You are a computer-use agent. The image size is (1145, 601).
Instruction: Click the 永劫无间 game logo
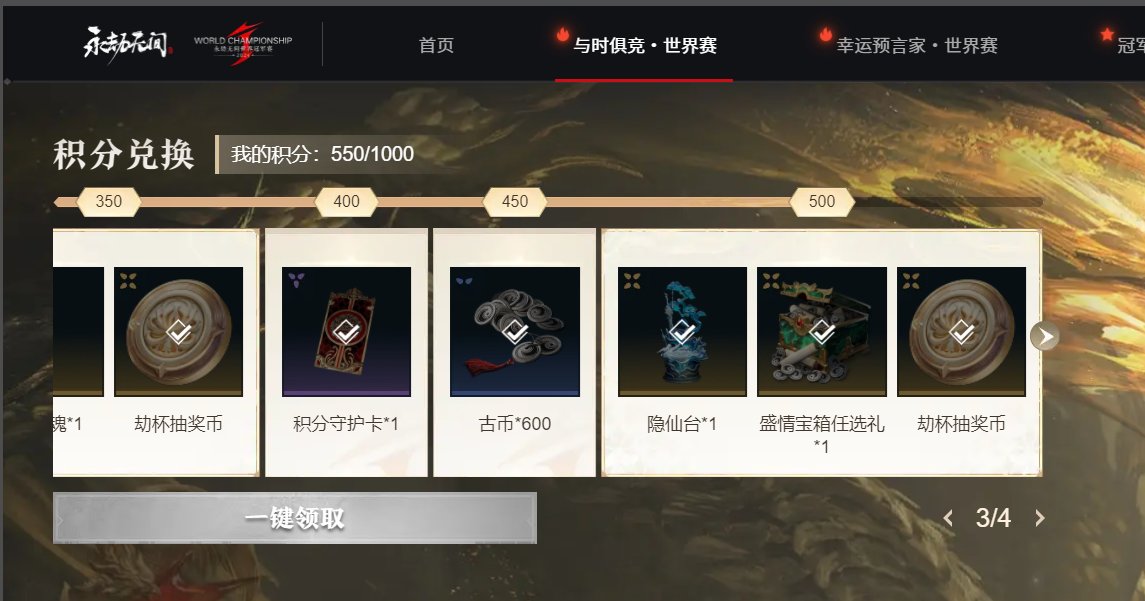(x=128, y=45)
